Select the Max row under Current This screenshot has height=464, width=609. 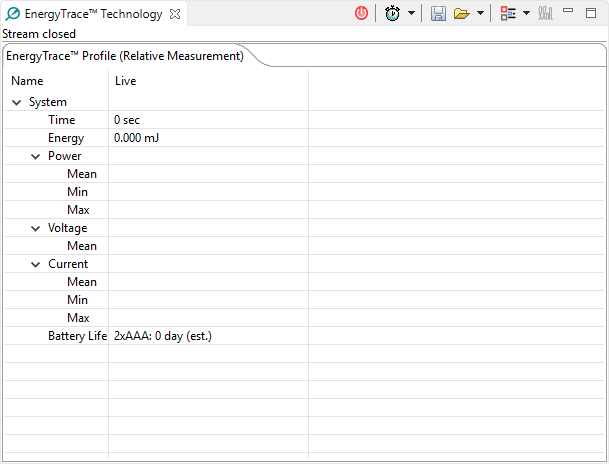pos(304,318)
